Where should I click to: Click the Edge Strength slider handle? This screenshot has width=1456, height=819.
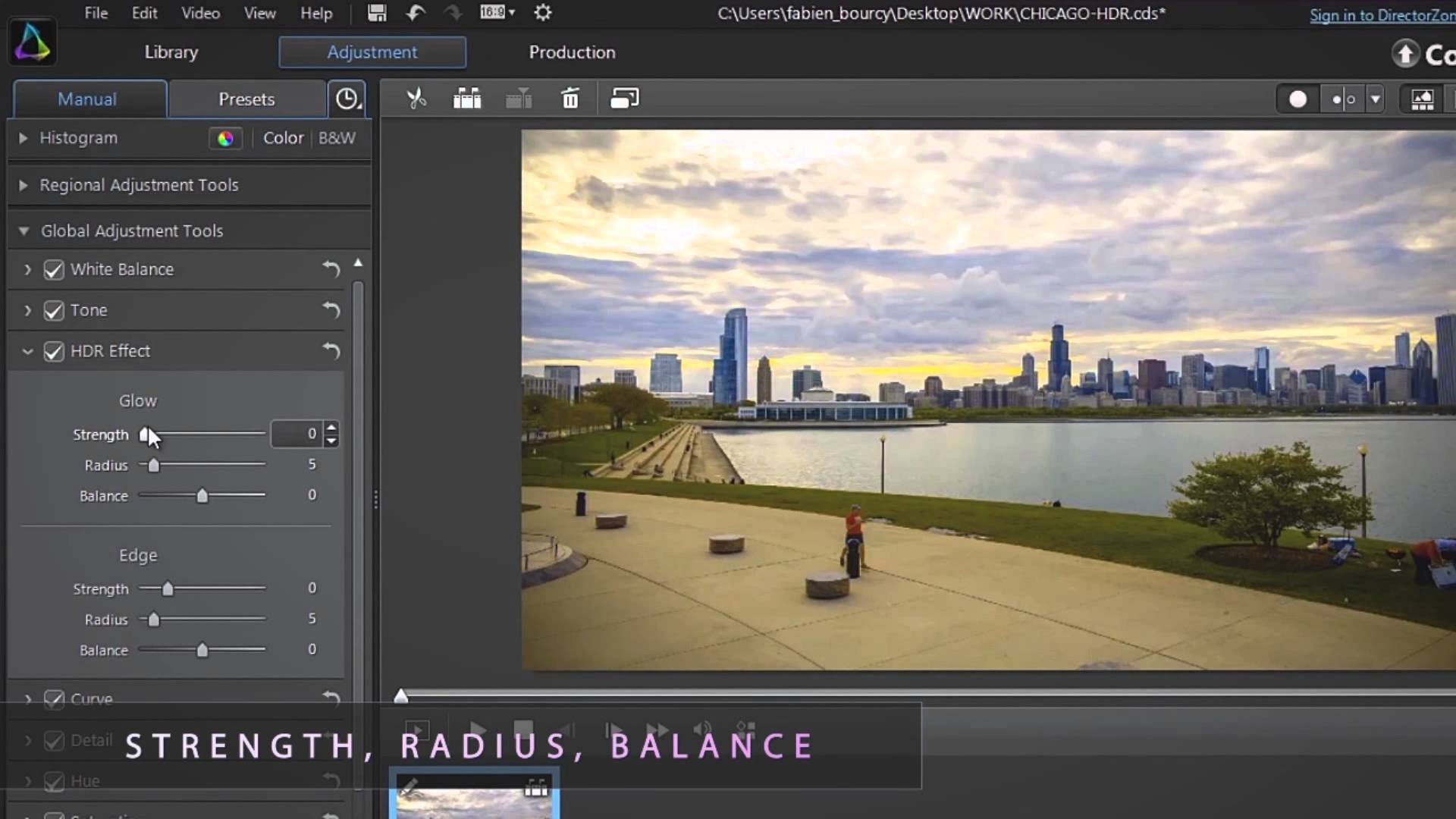coord(168,588)
